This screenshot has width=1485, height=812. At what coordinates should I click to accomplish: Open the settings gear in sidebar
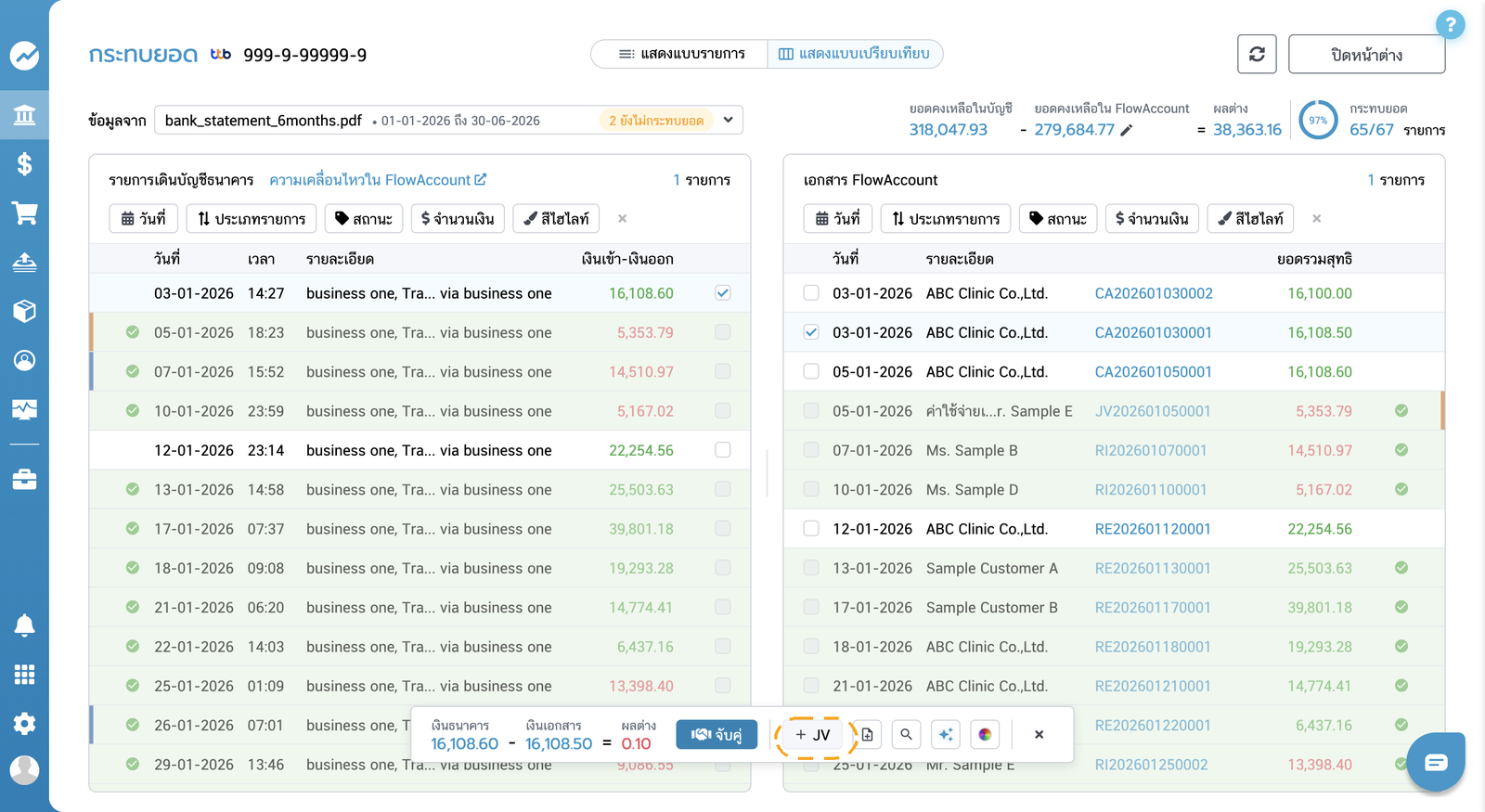pyautogui.click(x=24, y=723)
